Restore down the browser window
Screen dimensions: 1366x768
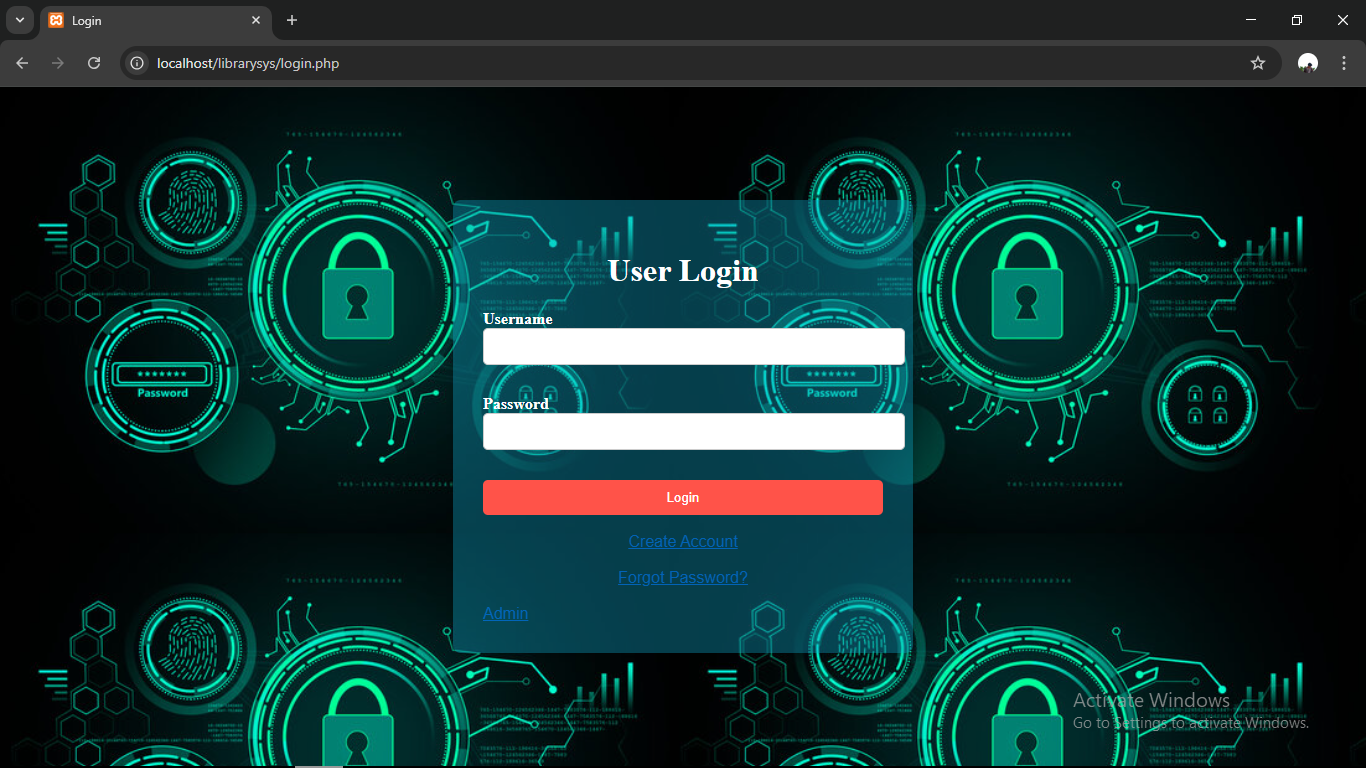[x=1297, y=20]
